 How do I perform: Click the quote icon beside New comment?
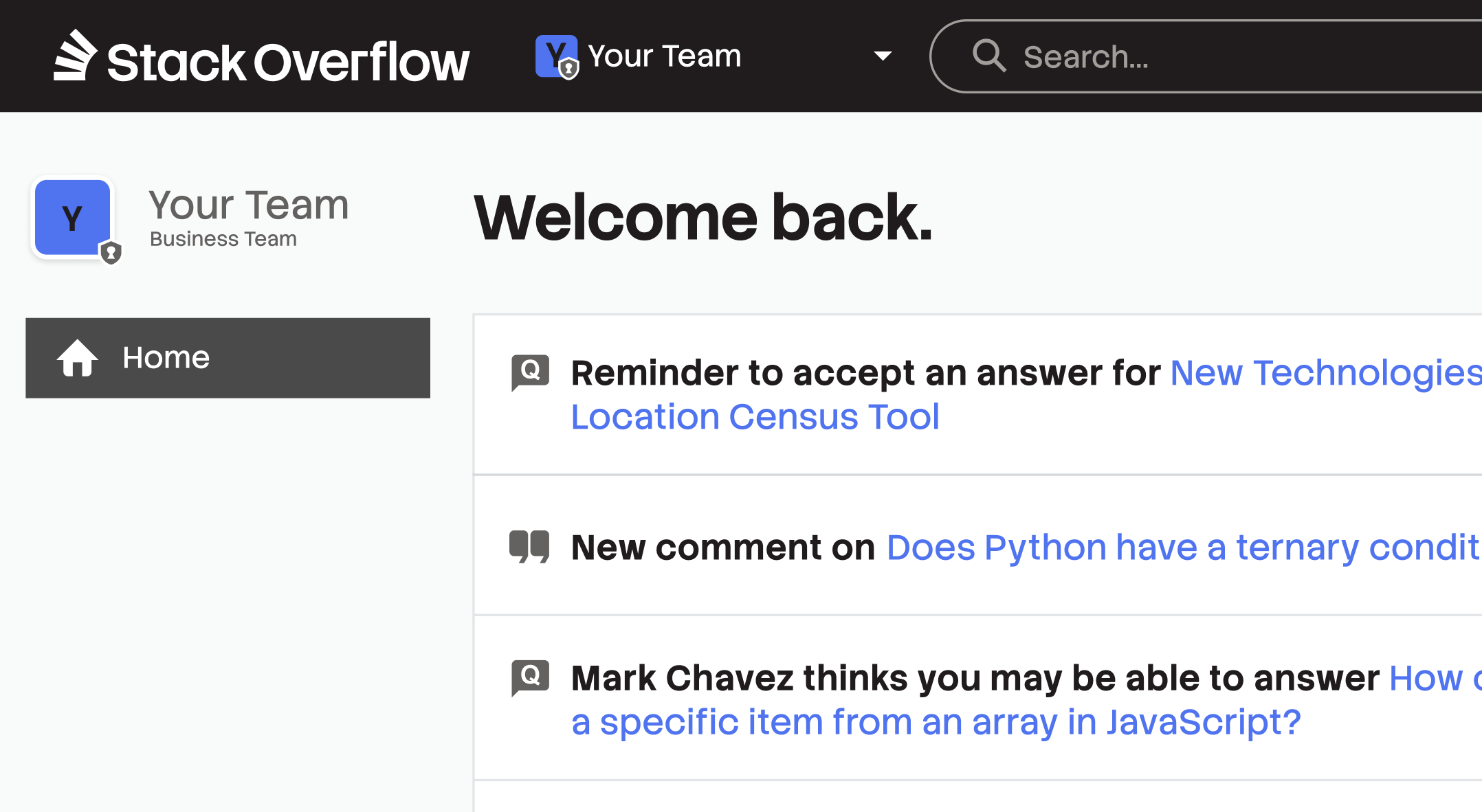click(529, 547)
